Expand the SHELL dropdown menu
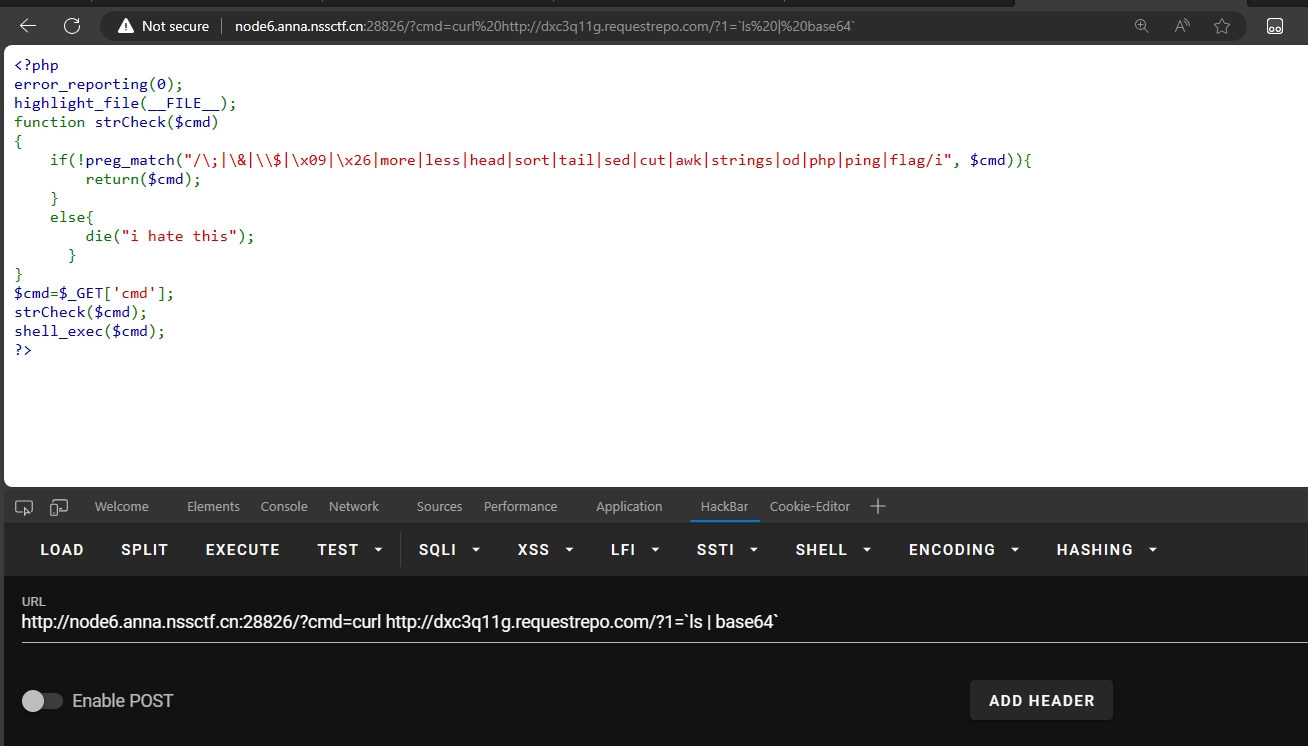 [x=834, y=550]
